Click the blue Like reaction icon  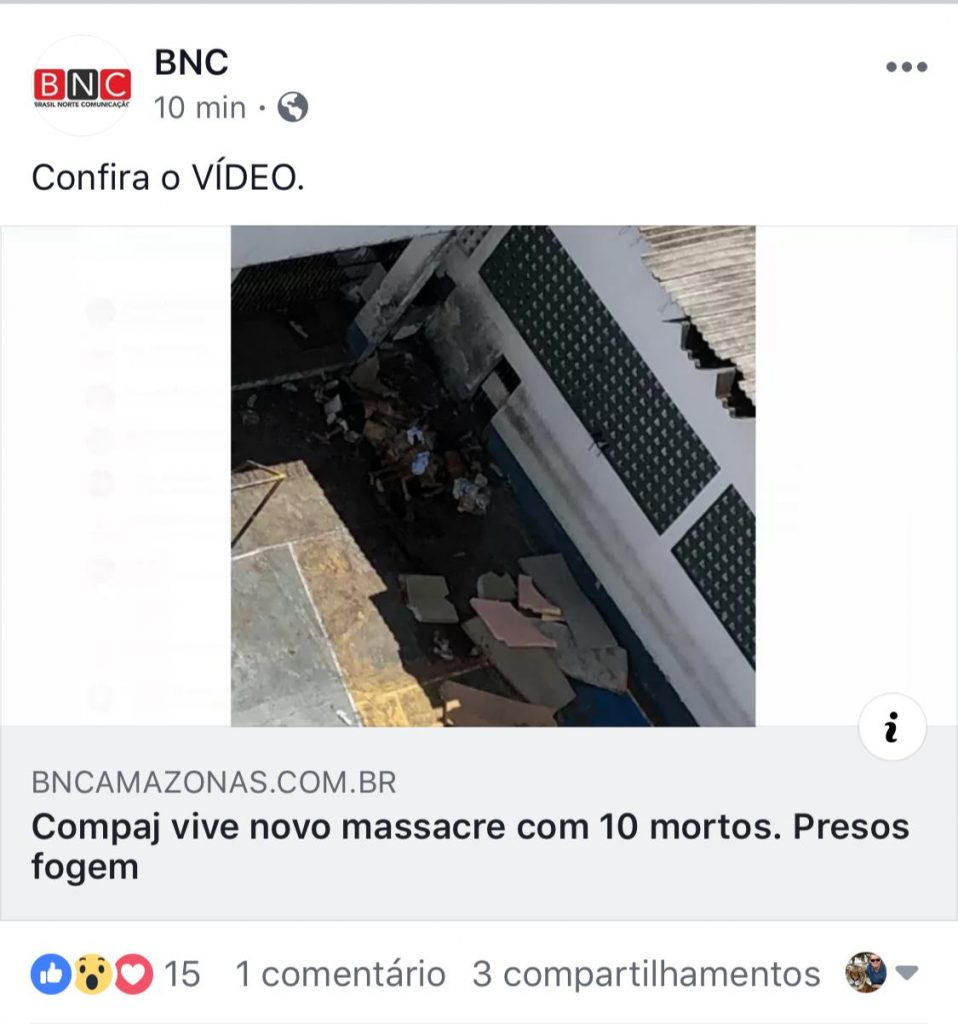tap(51, 974)
